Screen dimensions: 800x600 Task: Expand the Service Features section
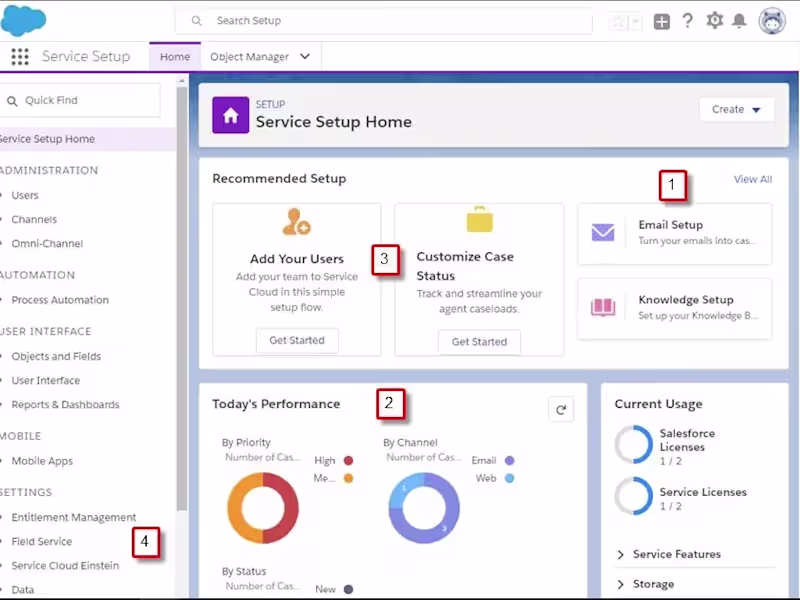(620, 555)
